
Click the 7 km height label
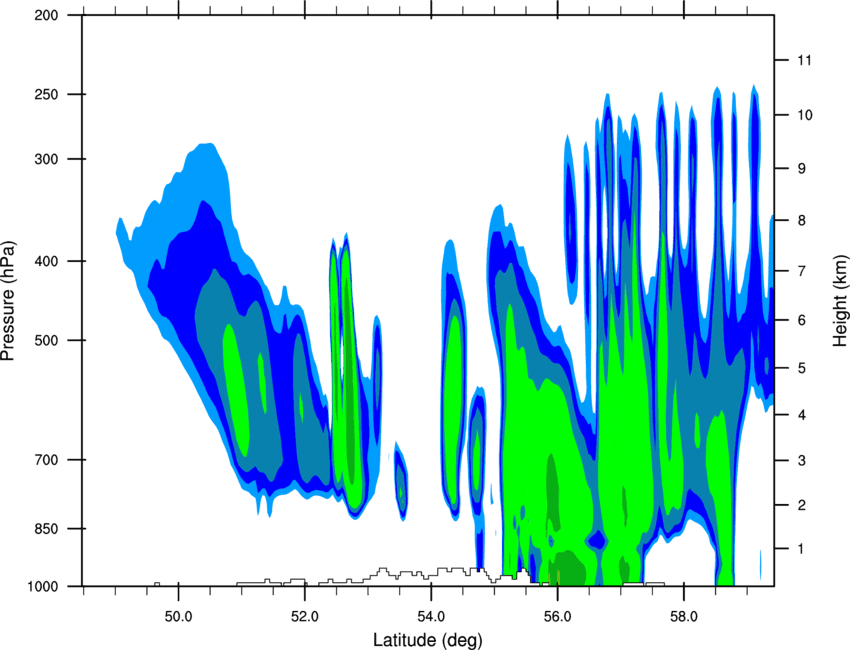tap(802, 271)
